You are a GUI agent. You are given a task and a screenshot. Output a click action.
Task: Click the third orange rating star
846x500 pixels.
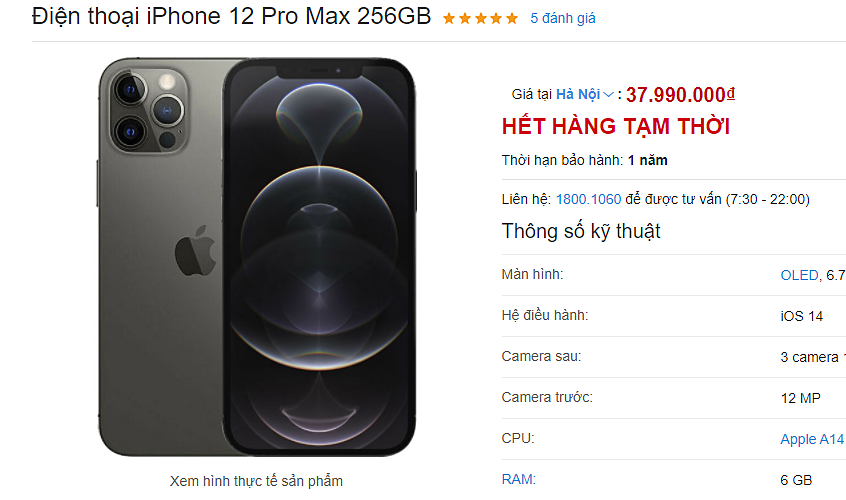point(480,19)
